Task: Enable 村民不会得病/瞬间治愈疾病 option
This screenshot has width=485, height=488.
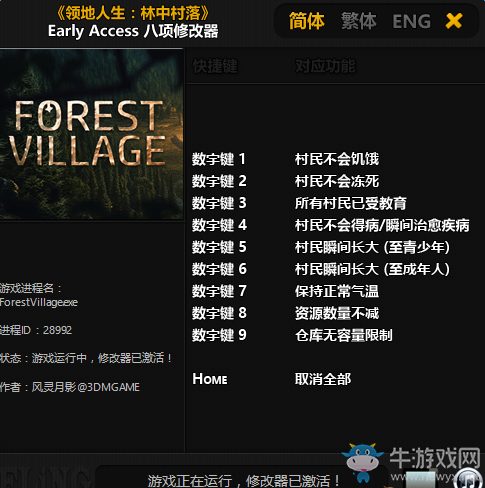Action: point(382,225)
